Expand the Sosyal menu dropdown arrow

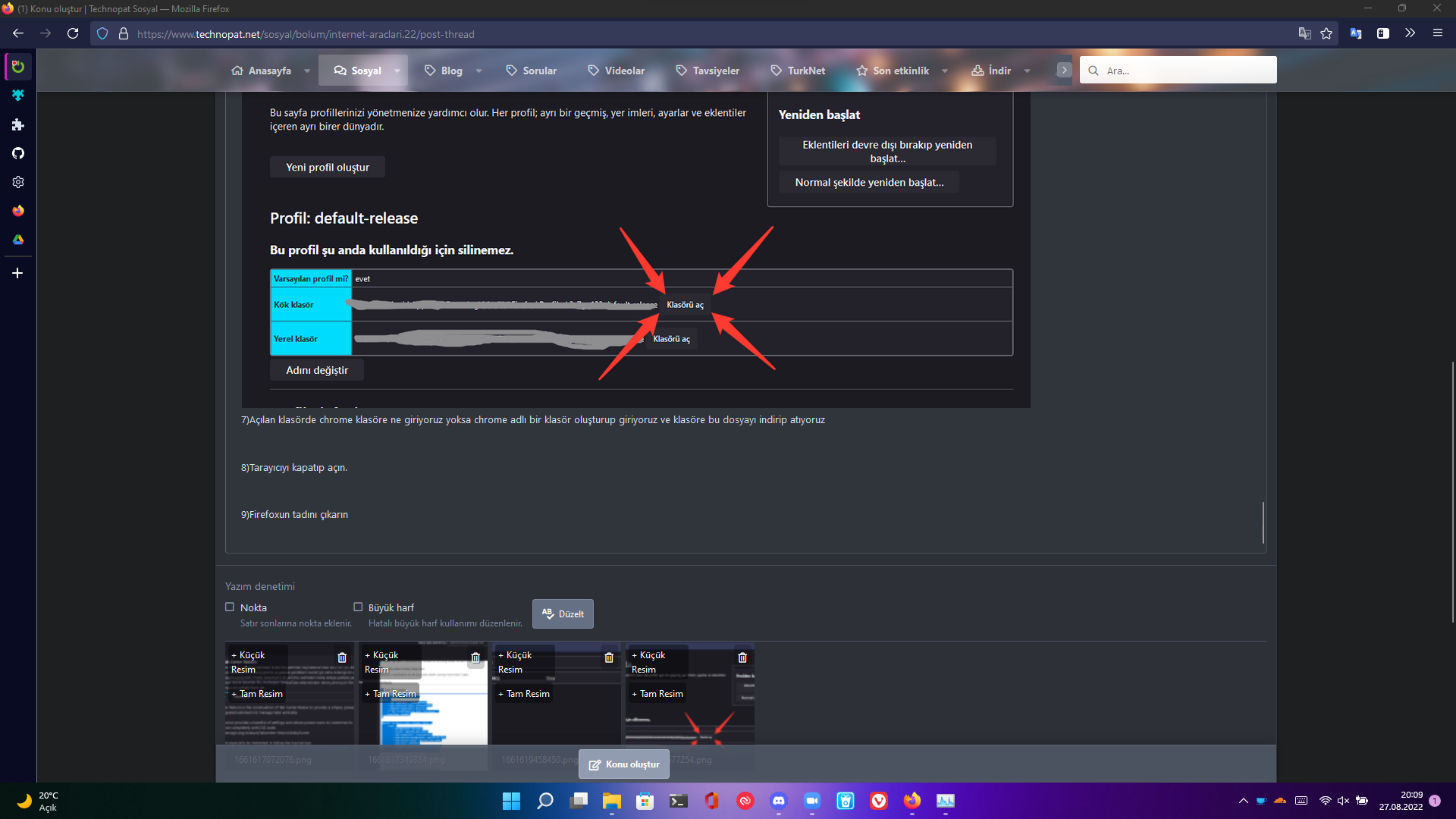coord(397,71)
